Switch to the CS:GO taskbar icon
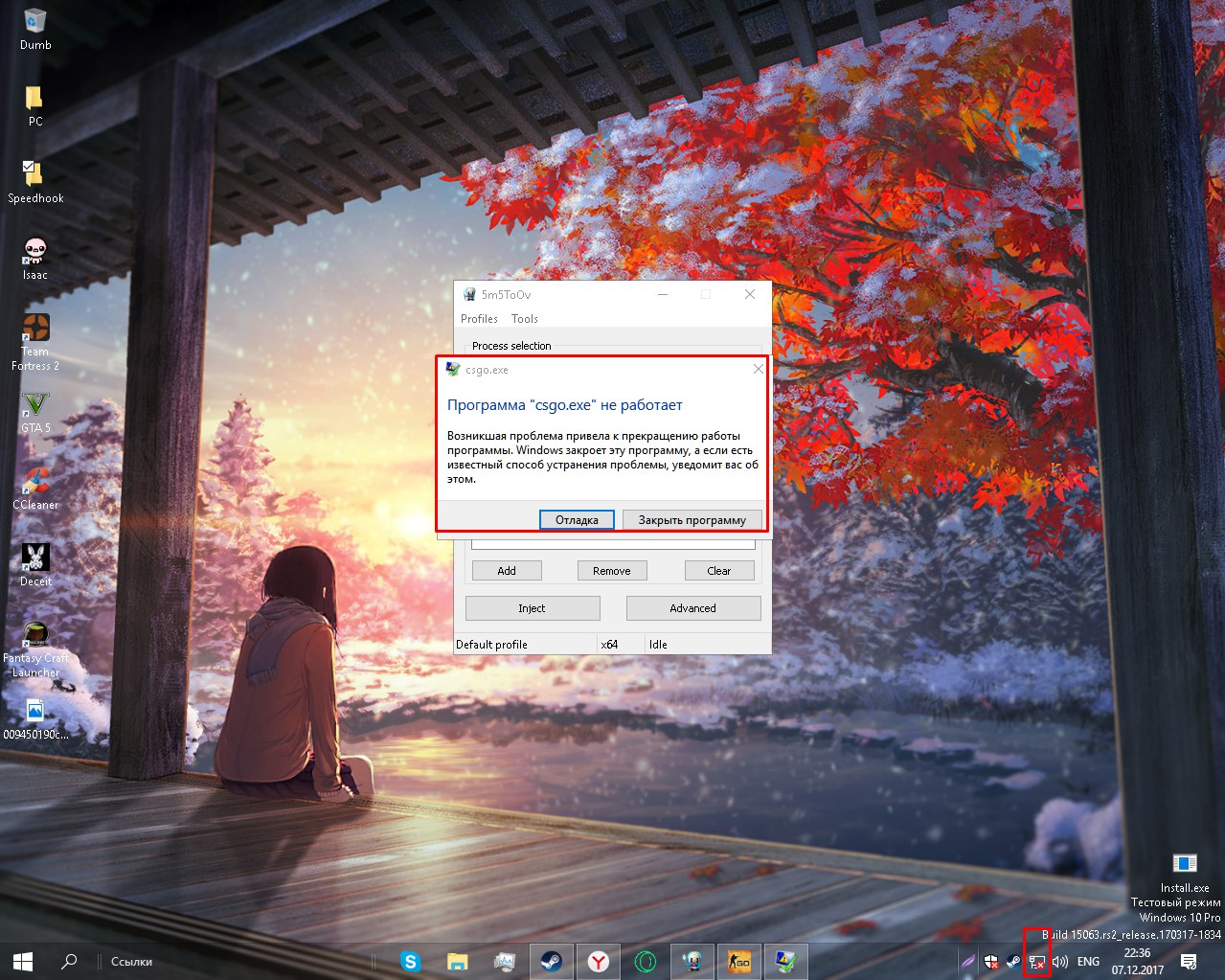The height and width of the screenshot is (980, 1225). (x=738, y=961)
